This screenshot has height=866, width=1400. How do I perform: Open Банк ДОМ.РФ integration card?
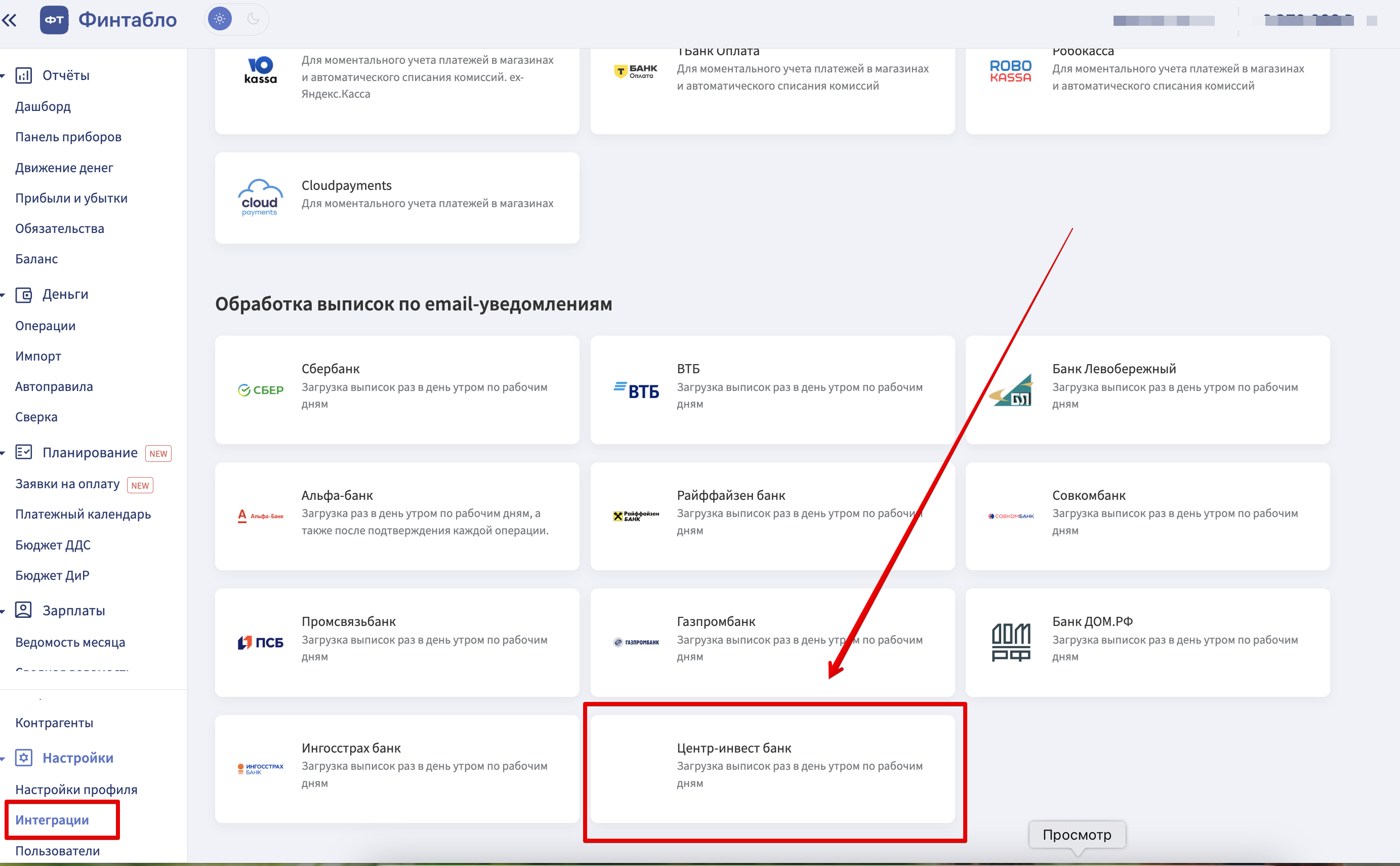[1147, 643]
